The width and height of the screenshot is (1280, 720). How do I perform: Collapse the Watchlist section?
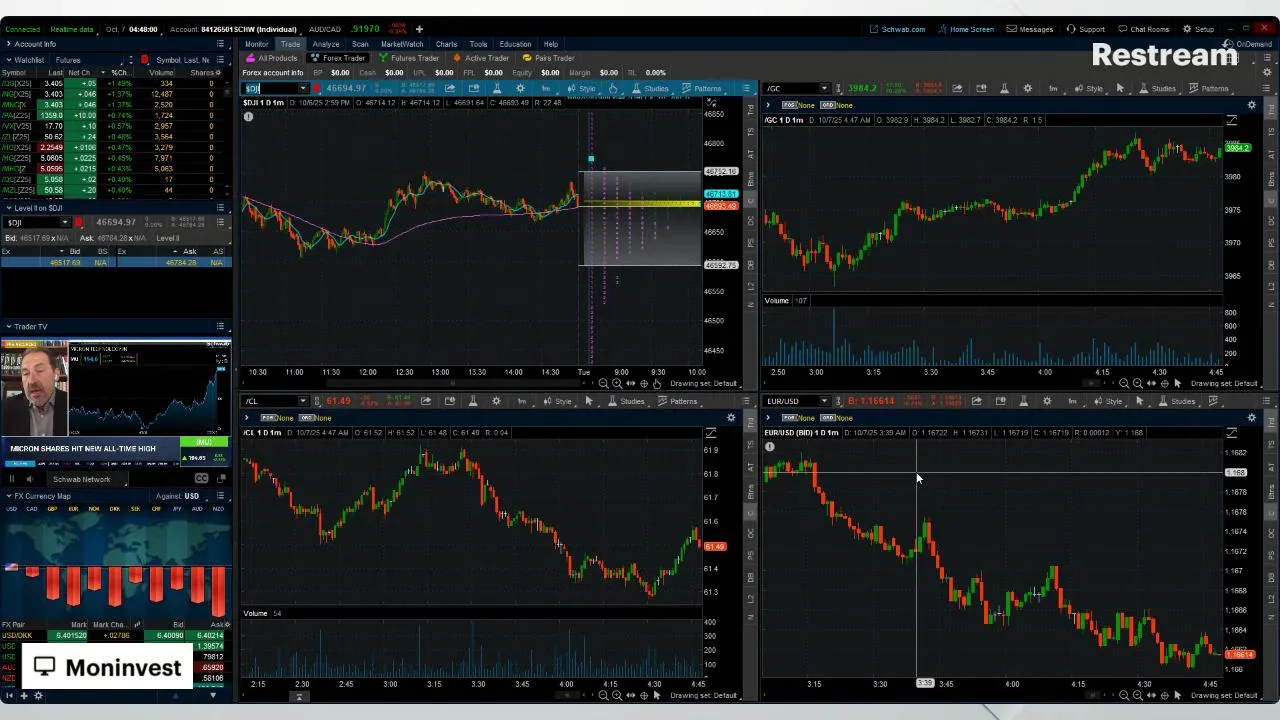pyautogui.click(x=8, y=60)
